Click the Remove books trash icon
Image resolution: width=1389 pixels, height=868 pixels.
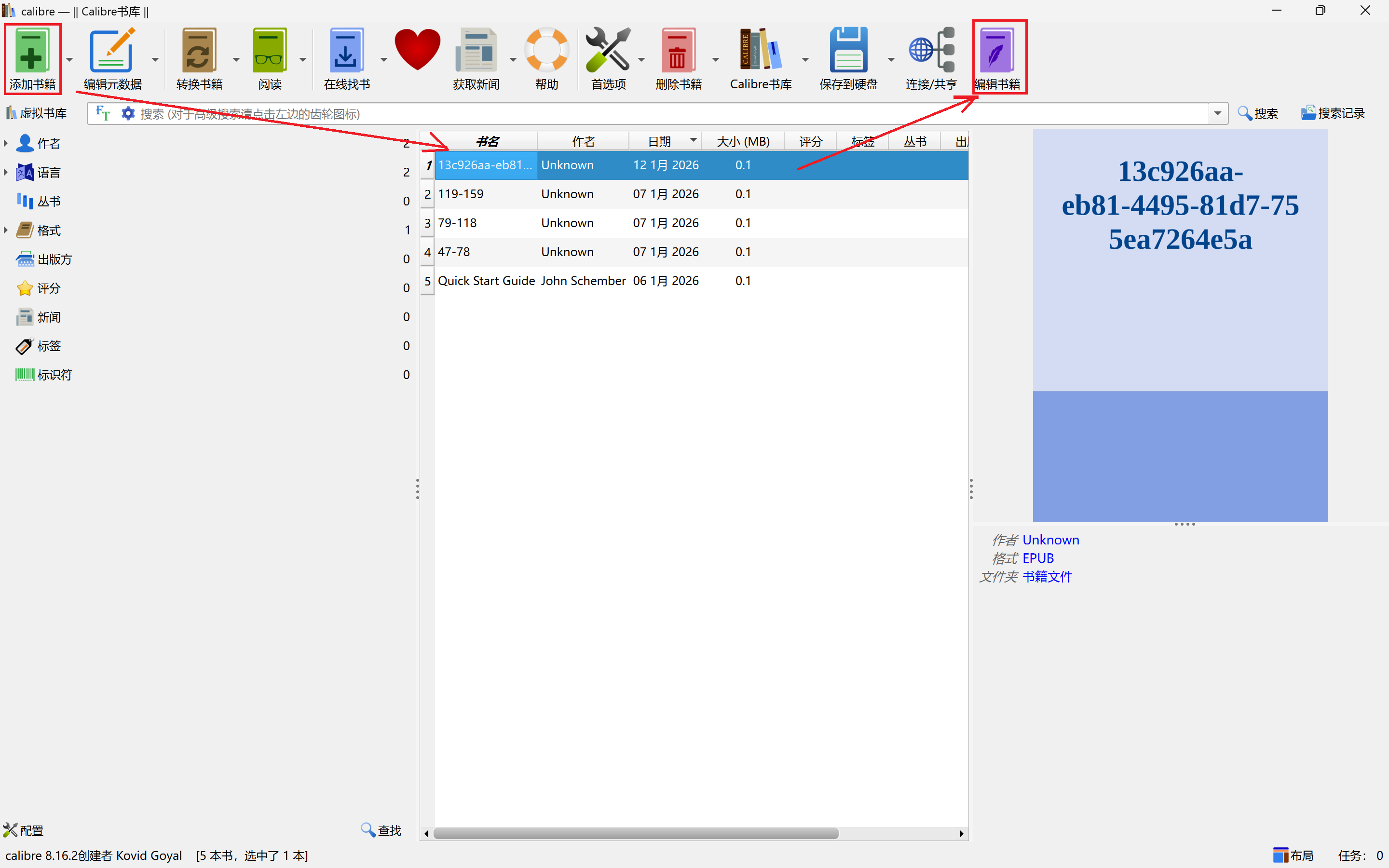(678, 52)
